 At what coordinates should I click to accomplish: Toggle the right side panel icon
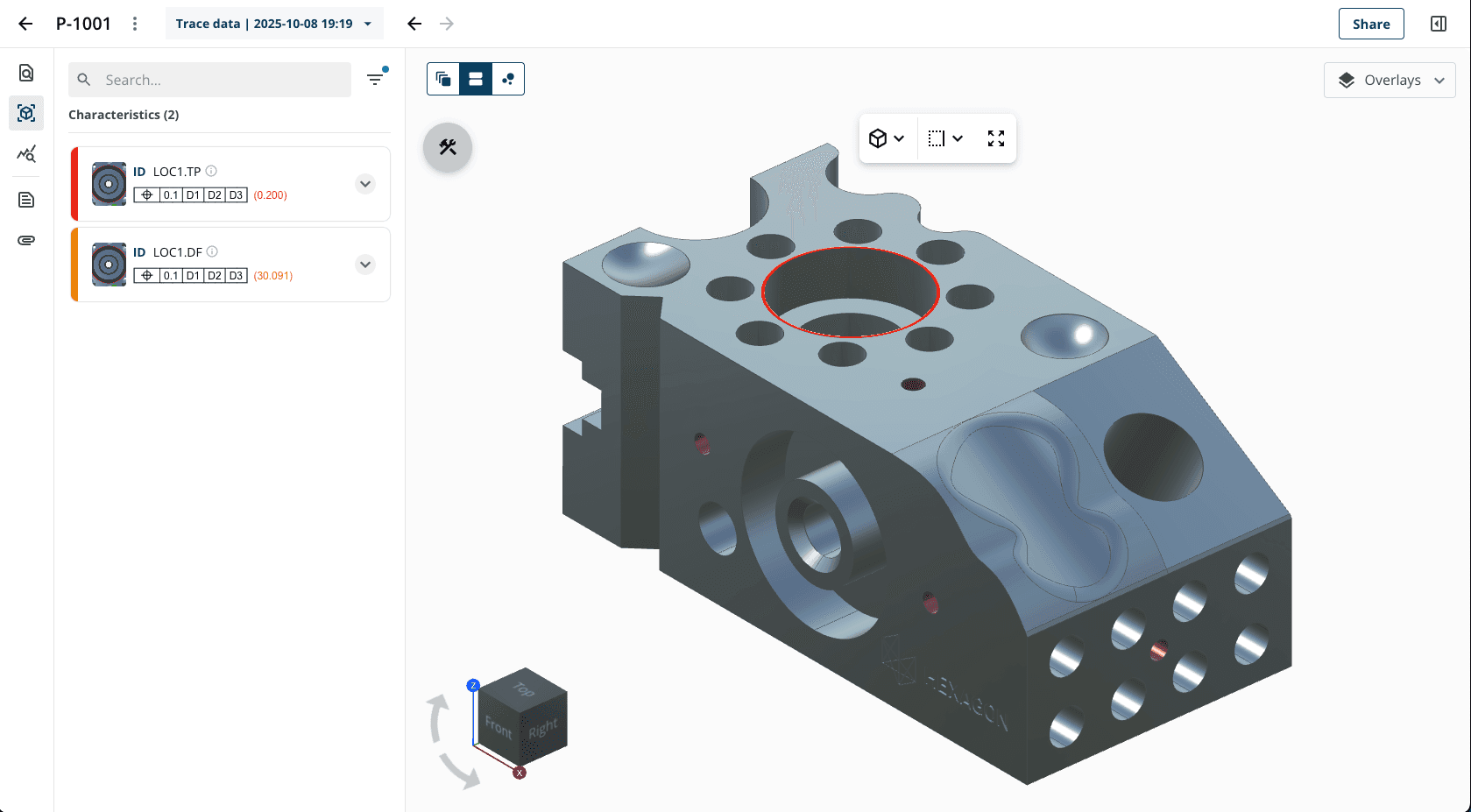pos(1439,24)
